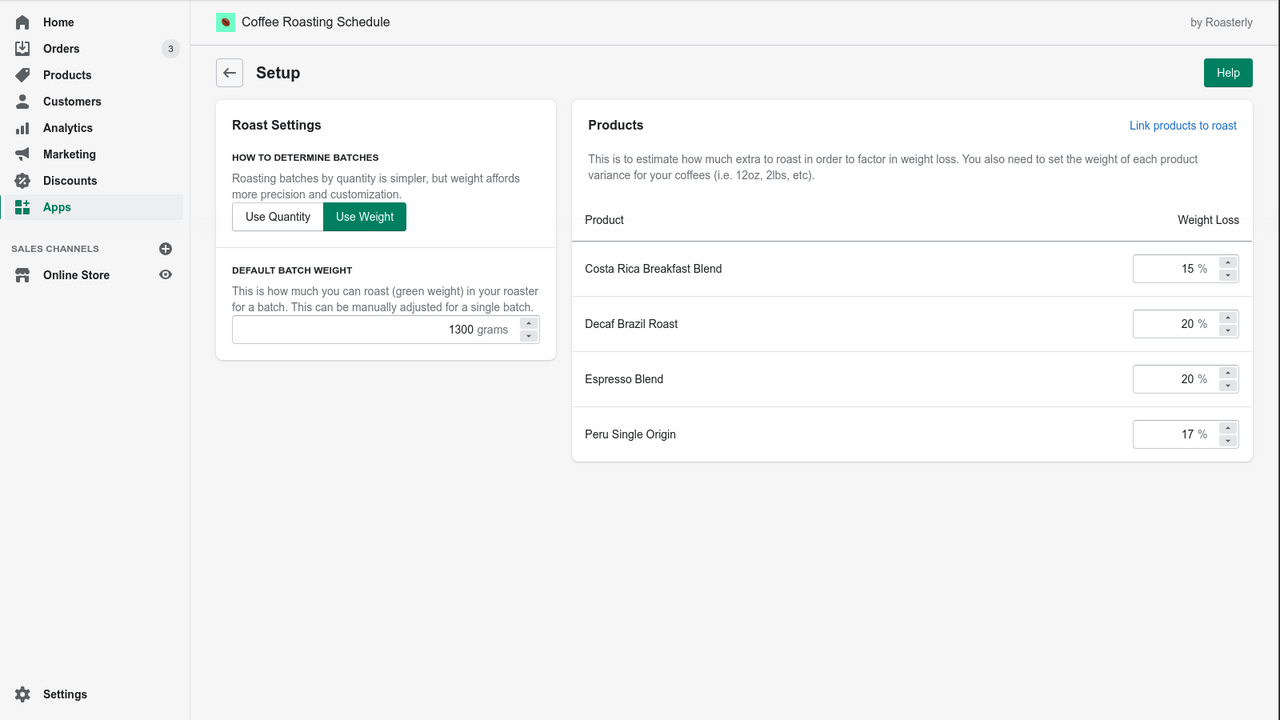Open the Analytics bar chart icon
The width and height of the screenshot is (1280, 720).
pos(21,127)
